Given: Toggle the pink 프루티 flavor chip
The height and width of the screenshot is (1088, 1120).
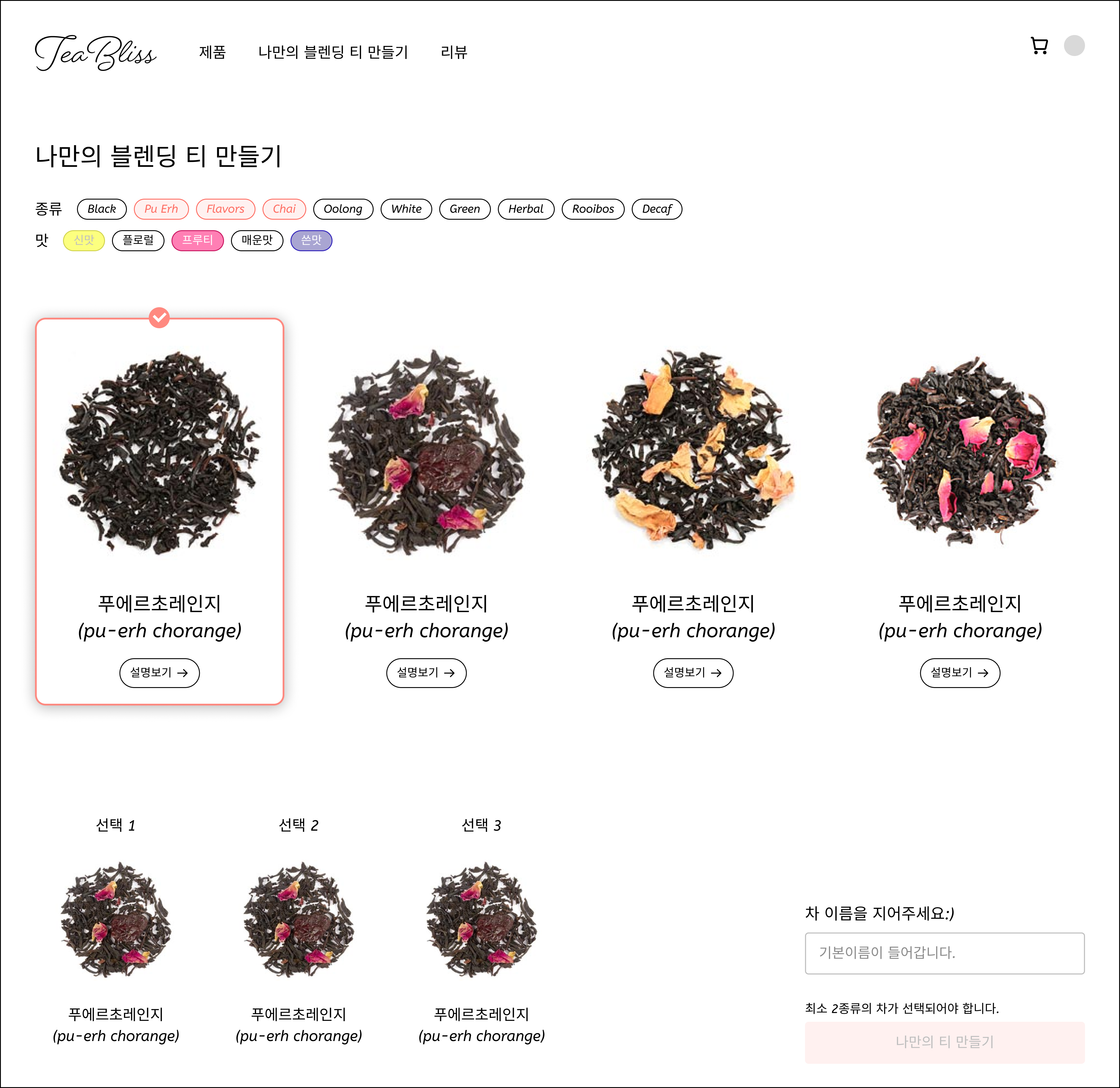Looking at the screenshot, I should coord(197,240).
